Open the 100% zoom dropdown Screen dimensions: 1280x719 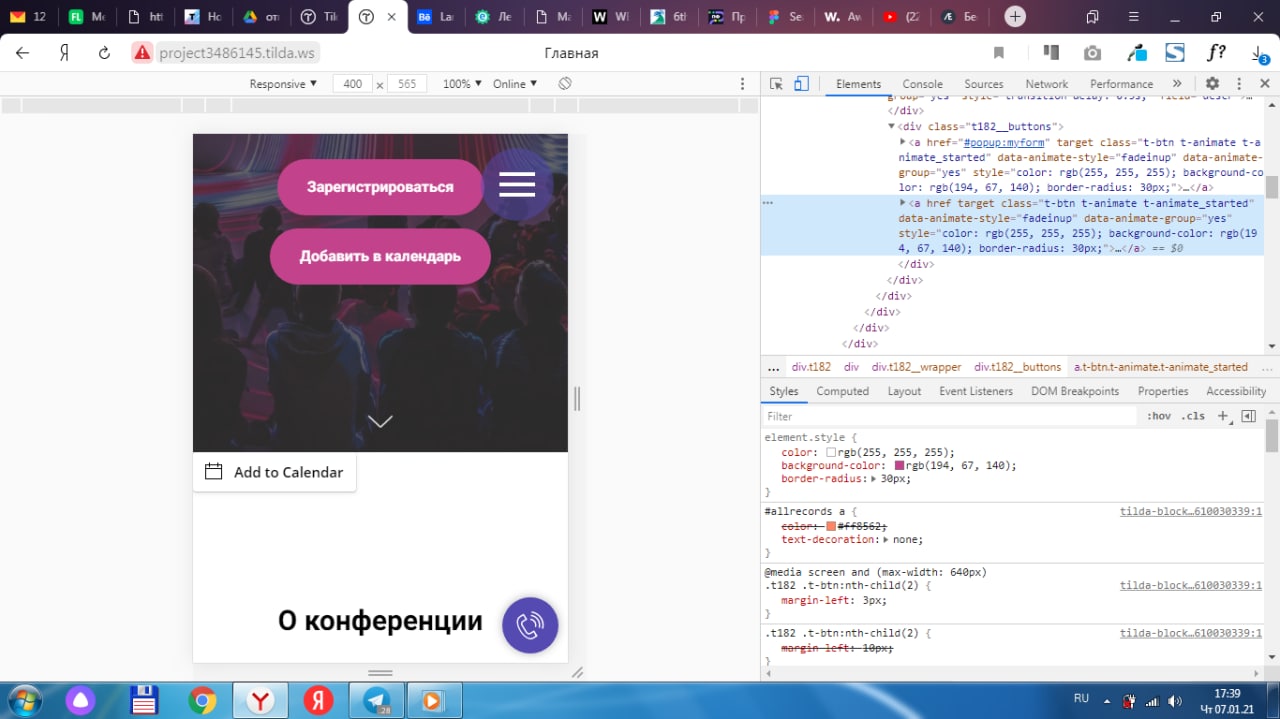462,84
